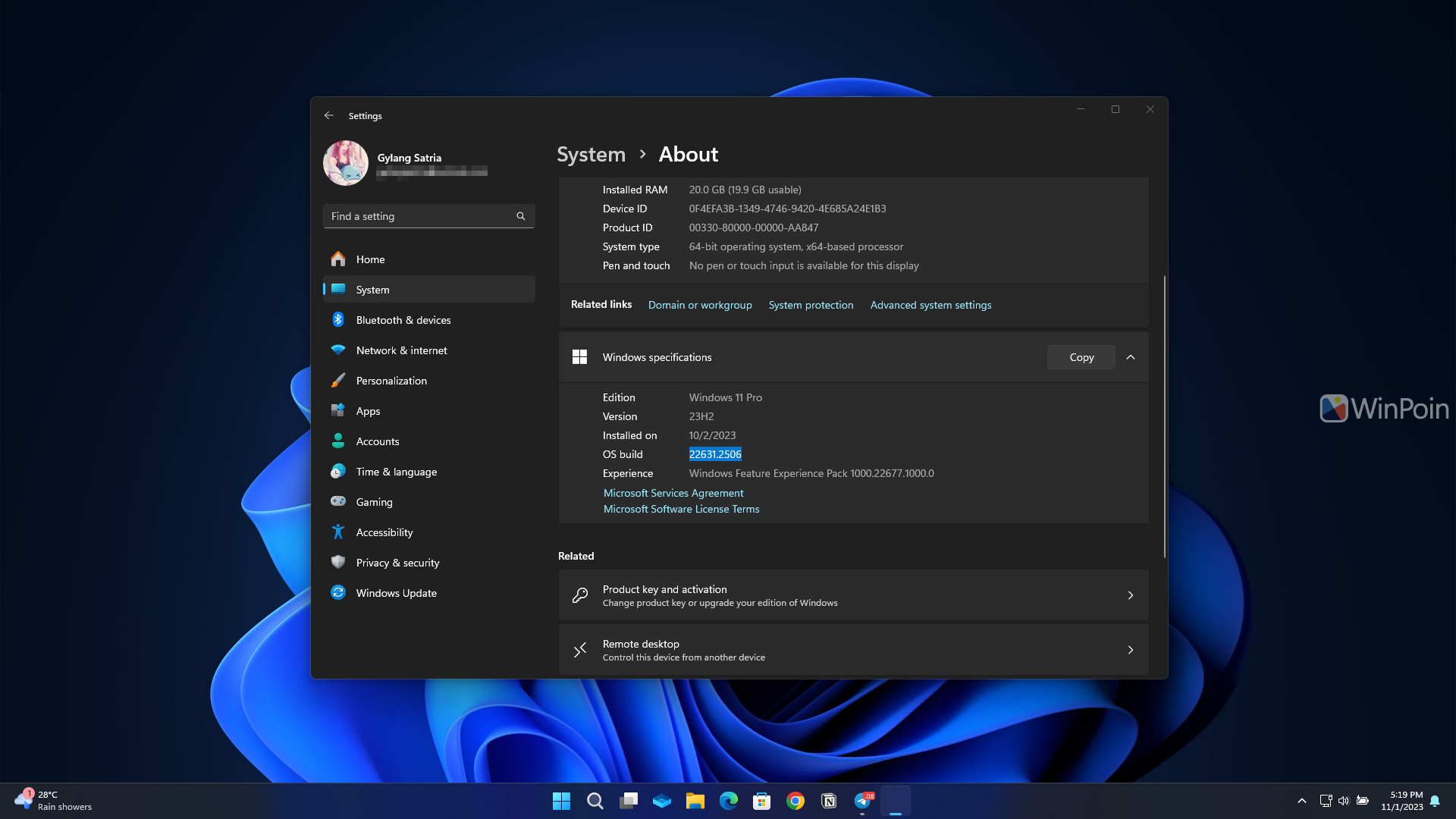Open Bluetooth & devices settings icon
The width and height of the screenshot is (1456, 819).
338,320
